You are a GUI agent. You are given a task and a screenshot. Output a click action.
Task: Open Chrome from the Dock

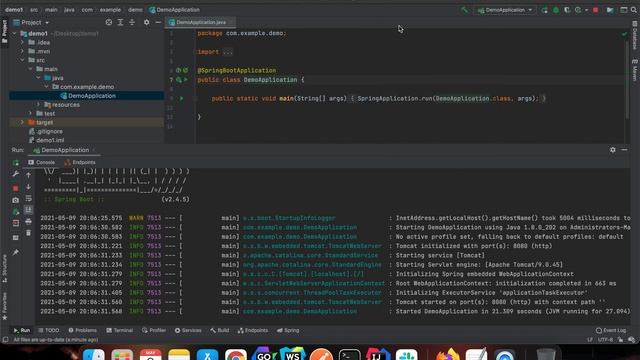click(x=236, y=355)
